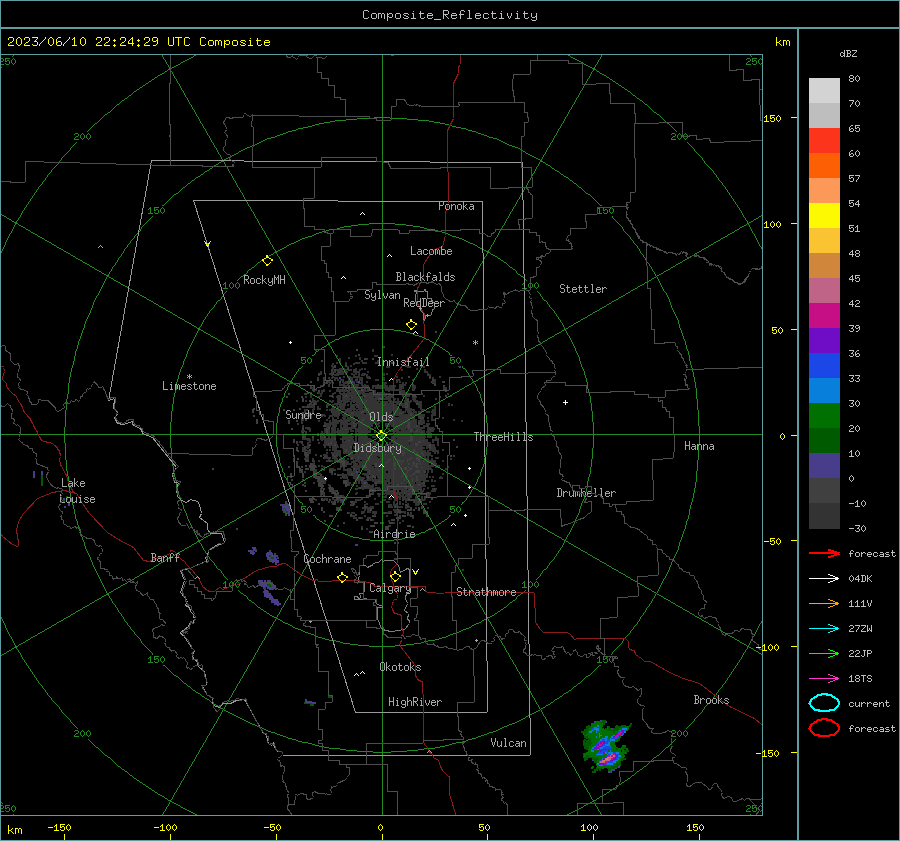This screenshot has height=841, width=900.
Task: Click the -30 dBZ scale value
Action: (x=858, y=528)
